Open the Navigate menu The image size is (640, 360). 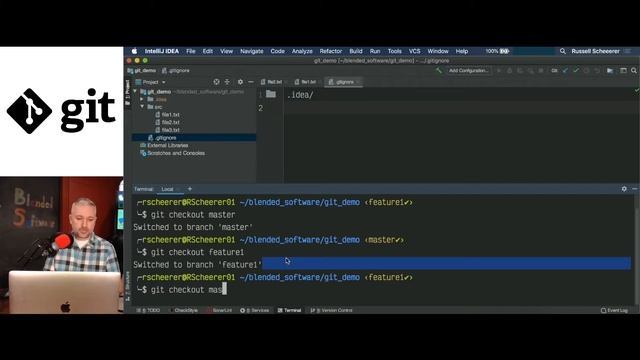click(252, 51)
